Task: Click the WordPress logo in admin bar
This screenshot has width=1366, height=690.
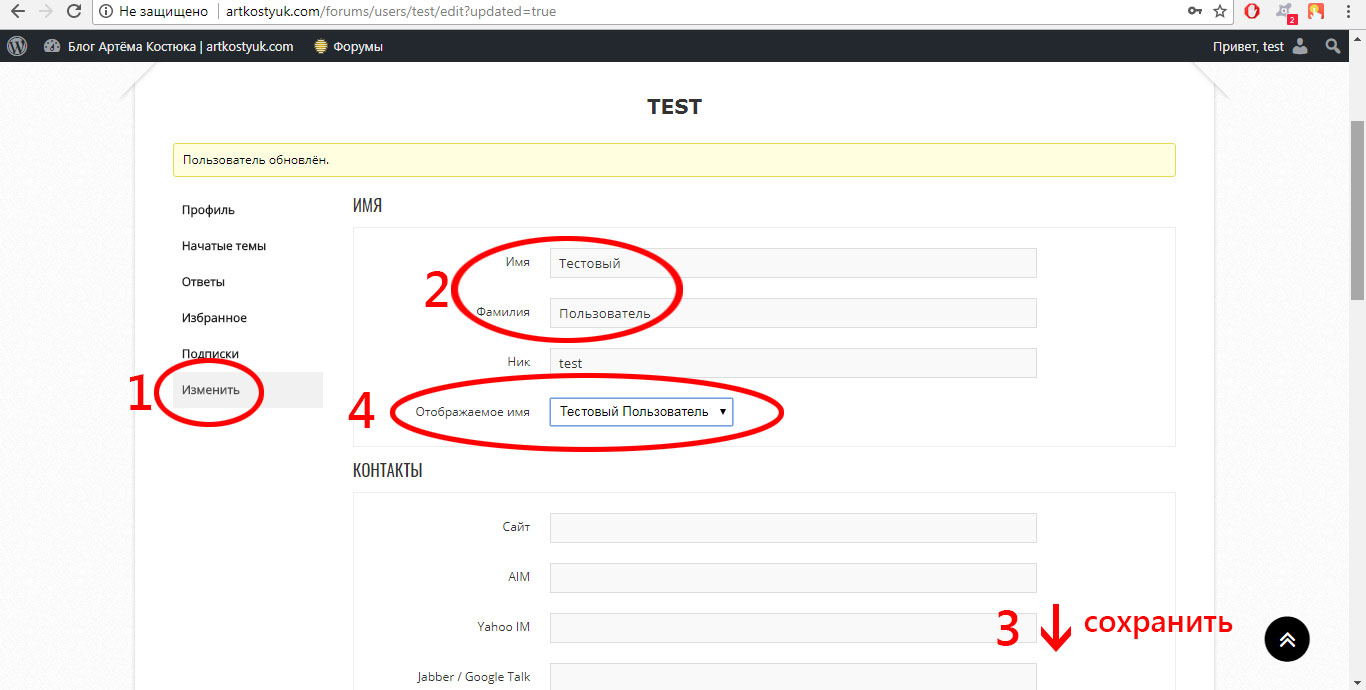Action: [x=16, y=46]
